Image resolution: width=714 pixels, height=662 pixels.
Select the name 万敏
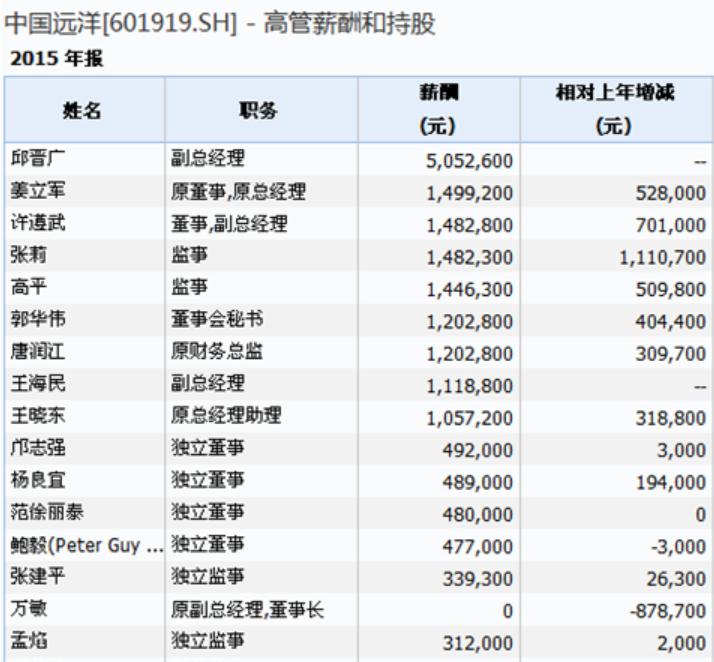[x=29, y=608]
